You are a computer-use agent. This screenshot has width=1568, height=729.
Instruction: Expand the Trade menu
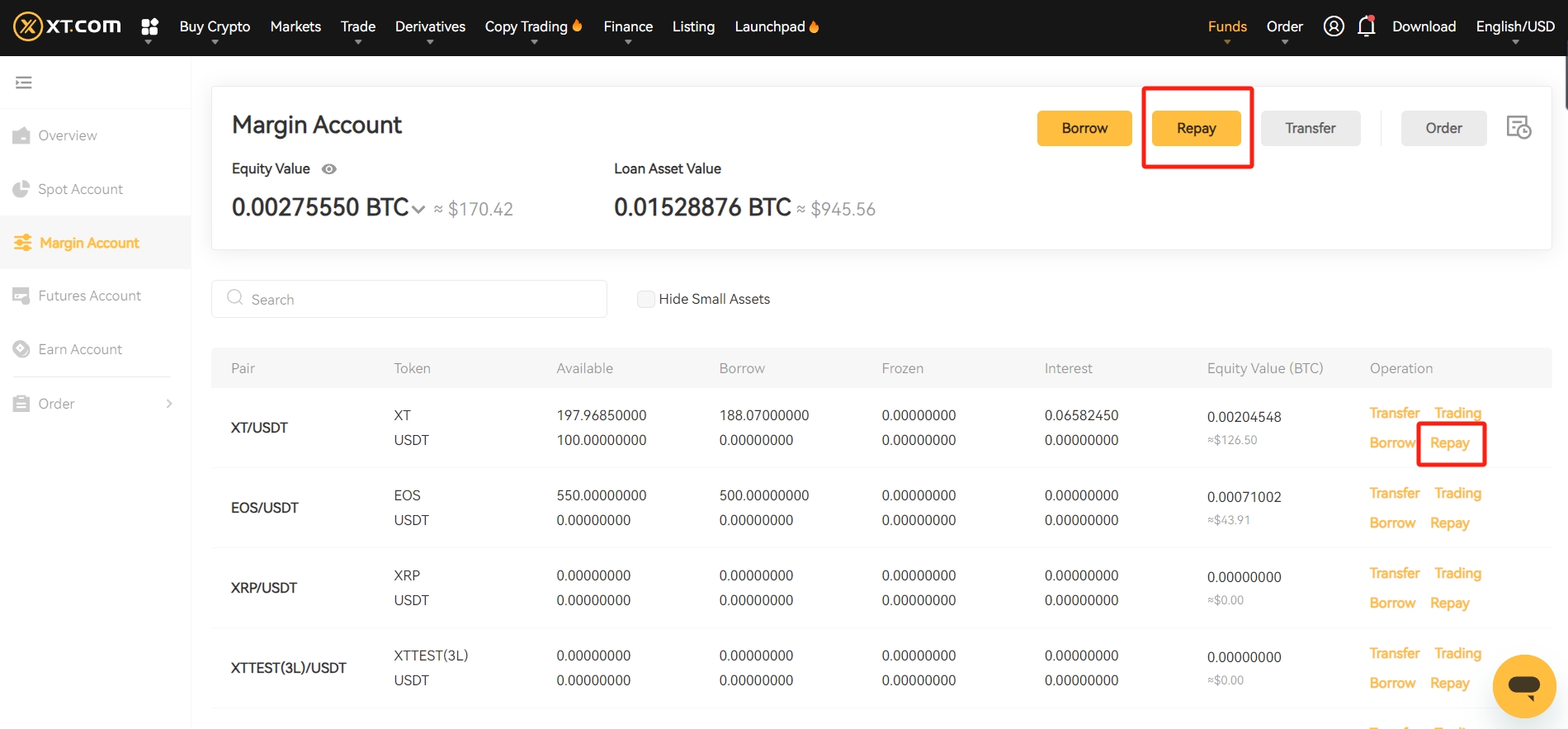pyautogui.click(x=358, y=26)
